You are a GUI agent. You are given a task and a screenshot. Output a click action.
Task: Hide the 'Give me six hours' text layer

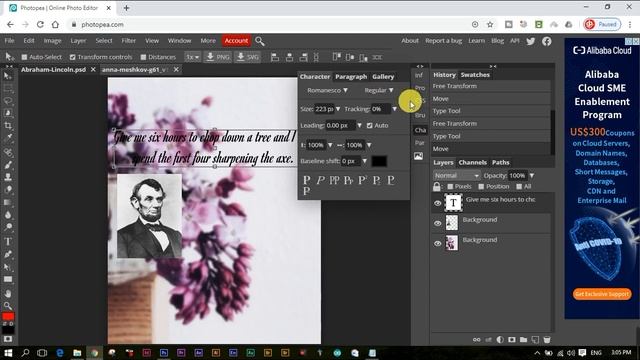(438, 203)
